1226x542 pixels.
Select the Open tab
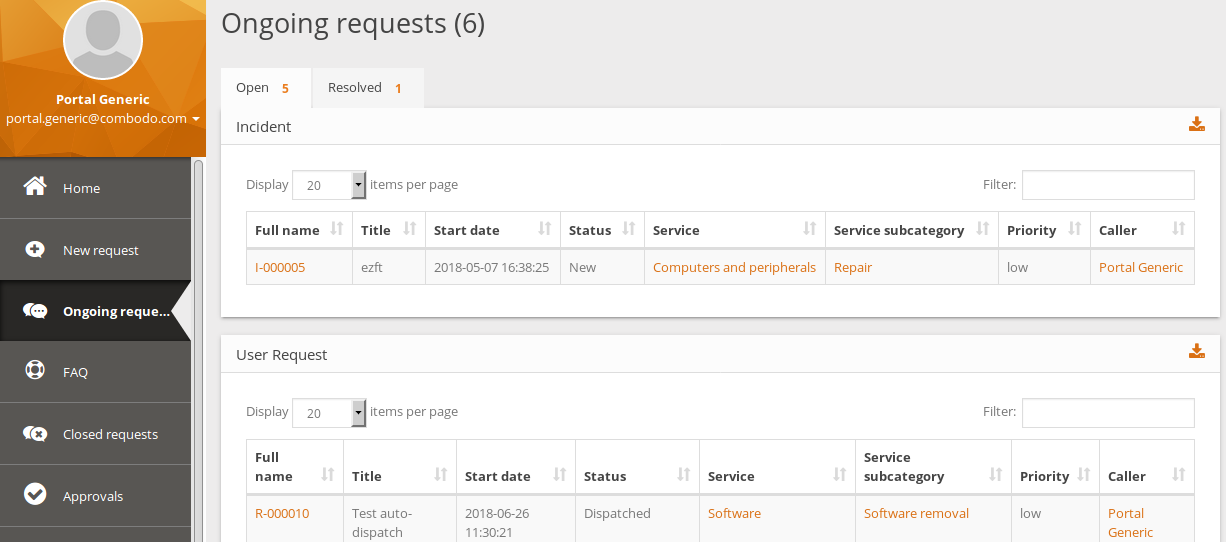[264, 88]
